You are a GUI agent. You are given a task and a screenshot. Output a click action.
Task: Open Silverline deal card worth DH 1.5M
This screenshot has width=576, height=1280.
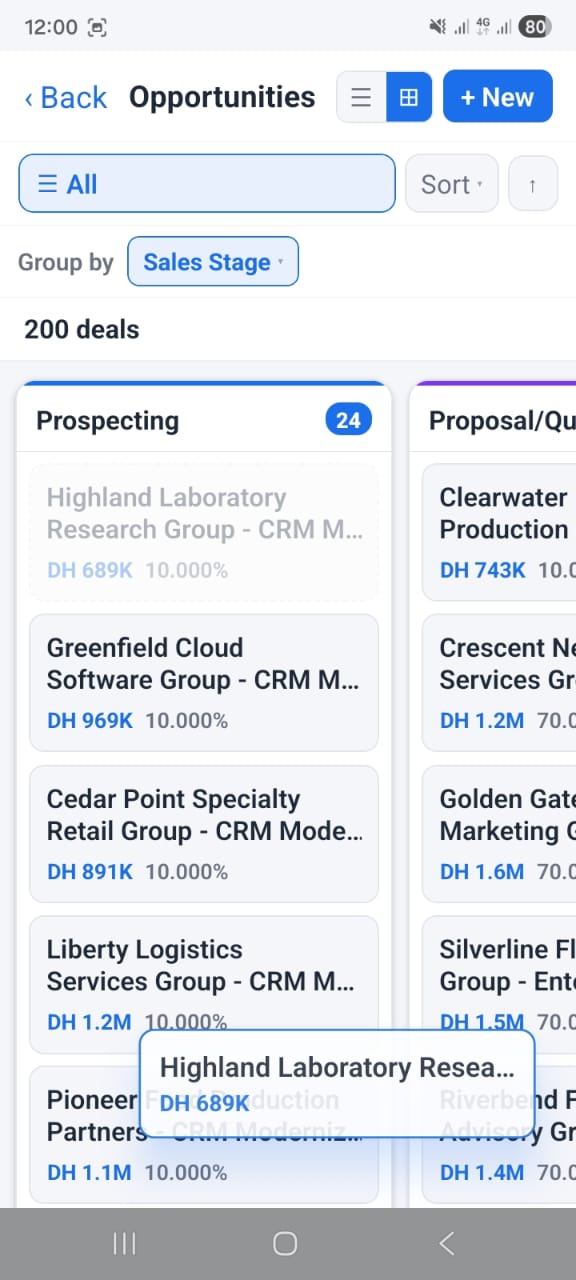[499, 984]
